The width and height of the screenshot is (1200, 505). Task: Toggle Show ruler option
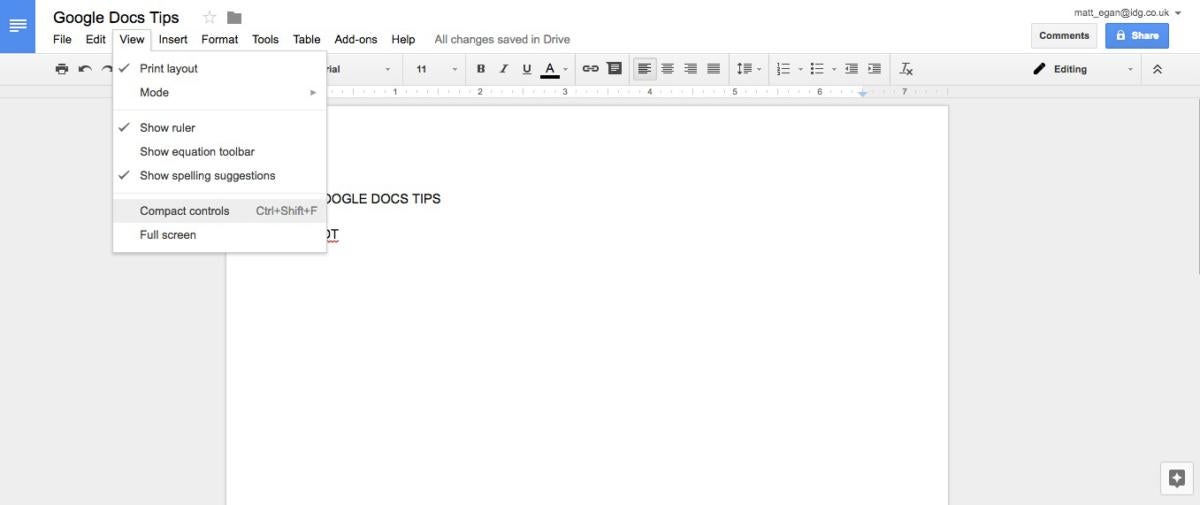coord(219,128)
